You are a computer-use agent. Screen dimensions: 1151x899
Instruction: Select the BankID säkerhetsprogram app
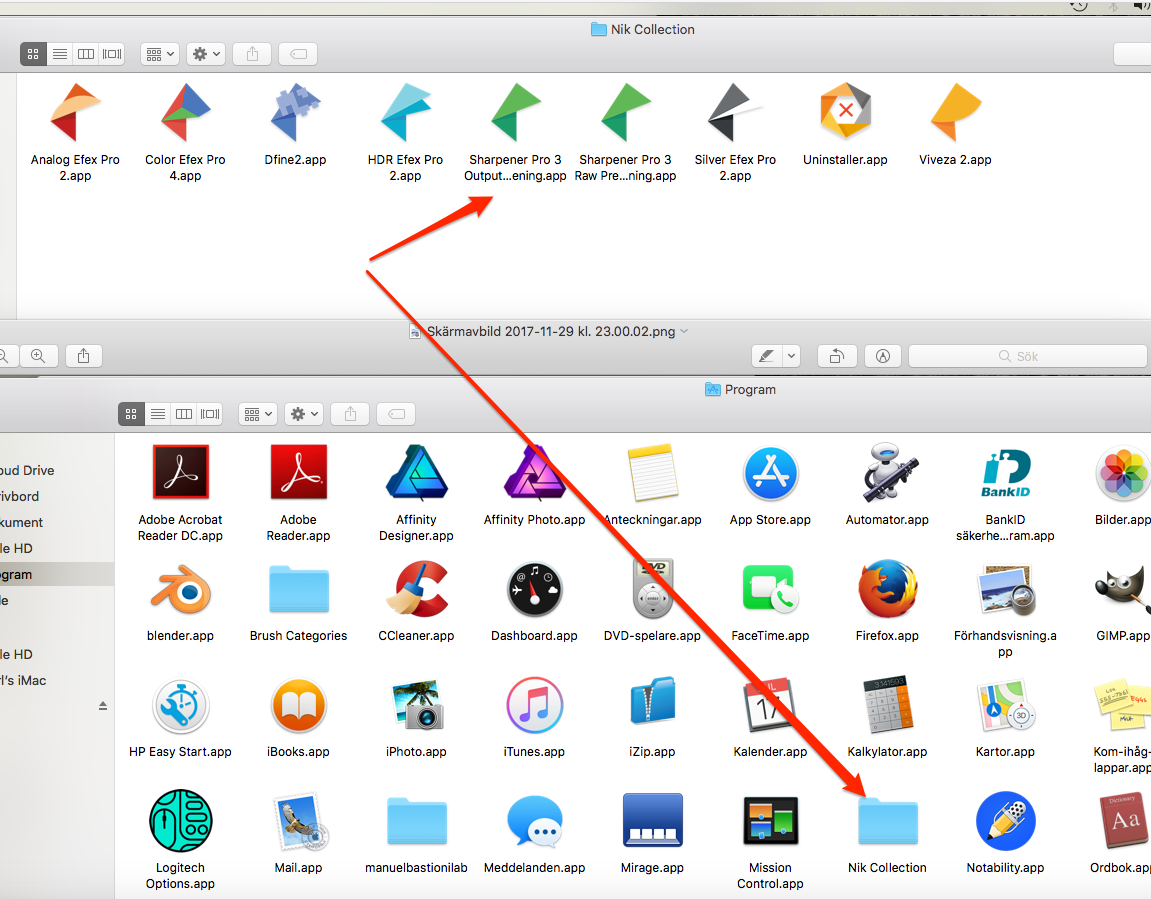[1006, 473]
